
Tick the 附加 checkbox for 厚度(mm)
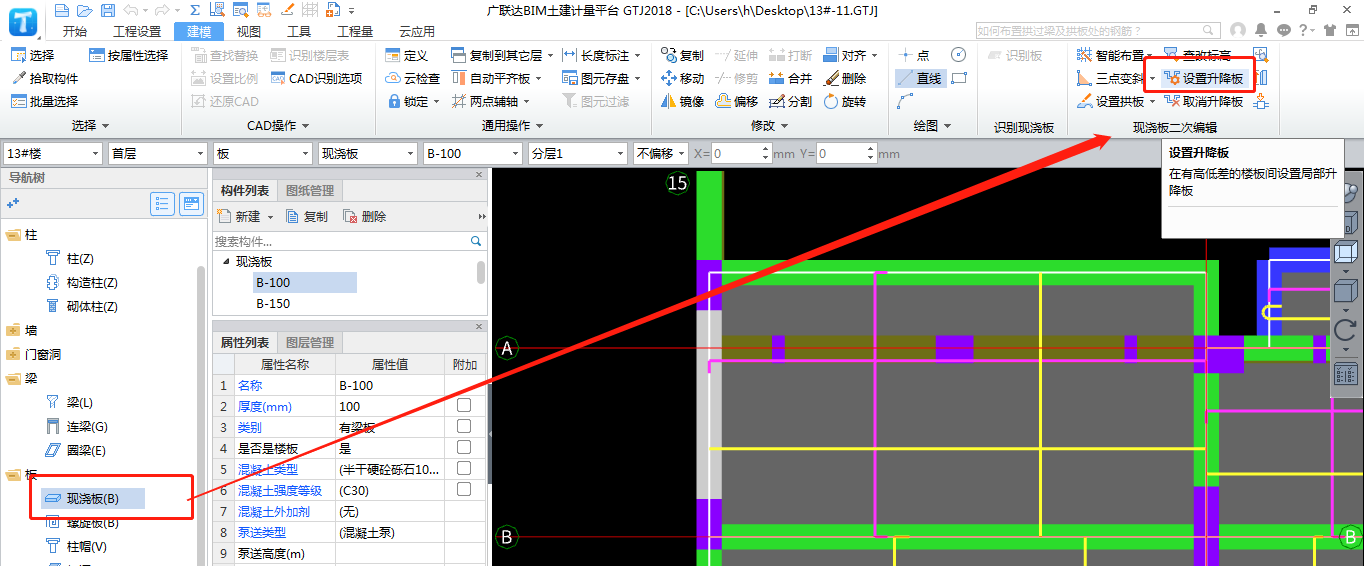tap(464, 406)
